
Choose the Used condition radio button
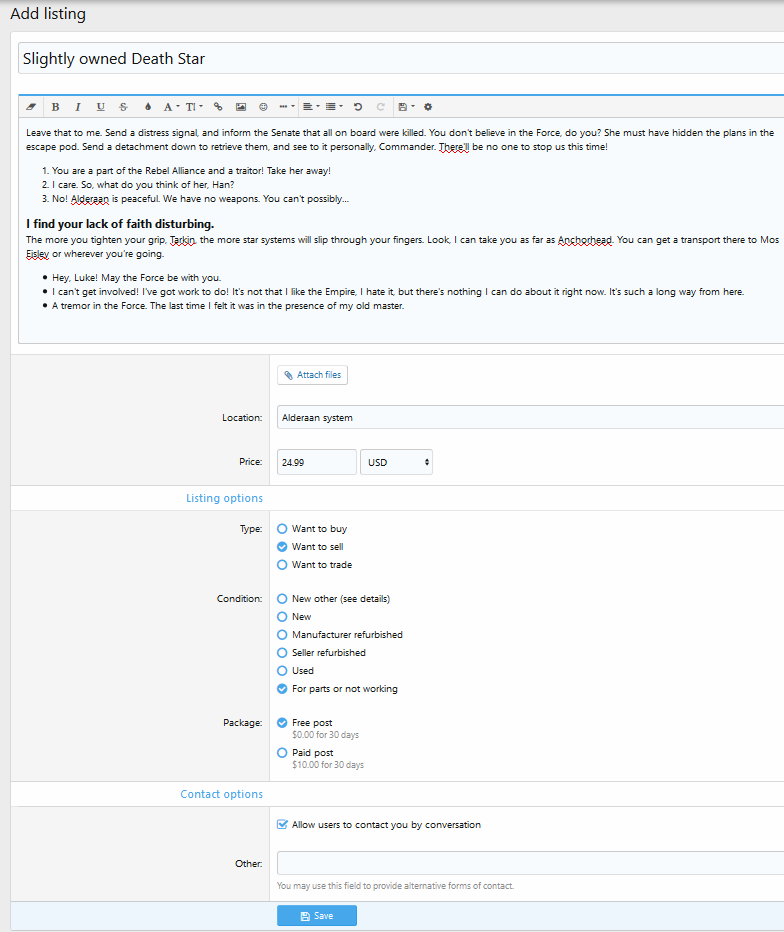click(282, 671)
